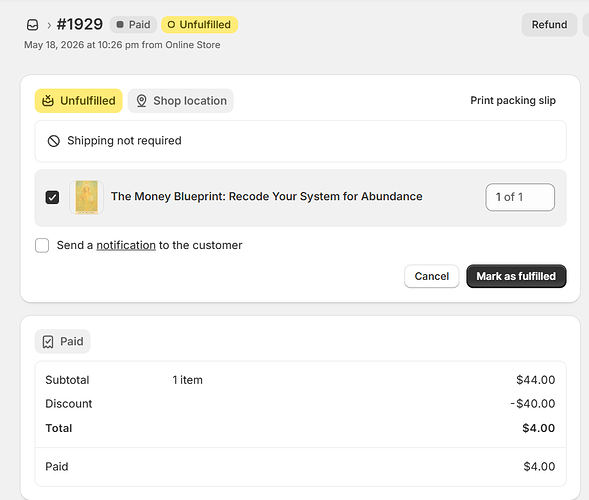Click Print packing slip
The height and width of the screenshot is (500, 589).
coord(513,100)
